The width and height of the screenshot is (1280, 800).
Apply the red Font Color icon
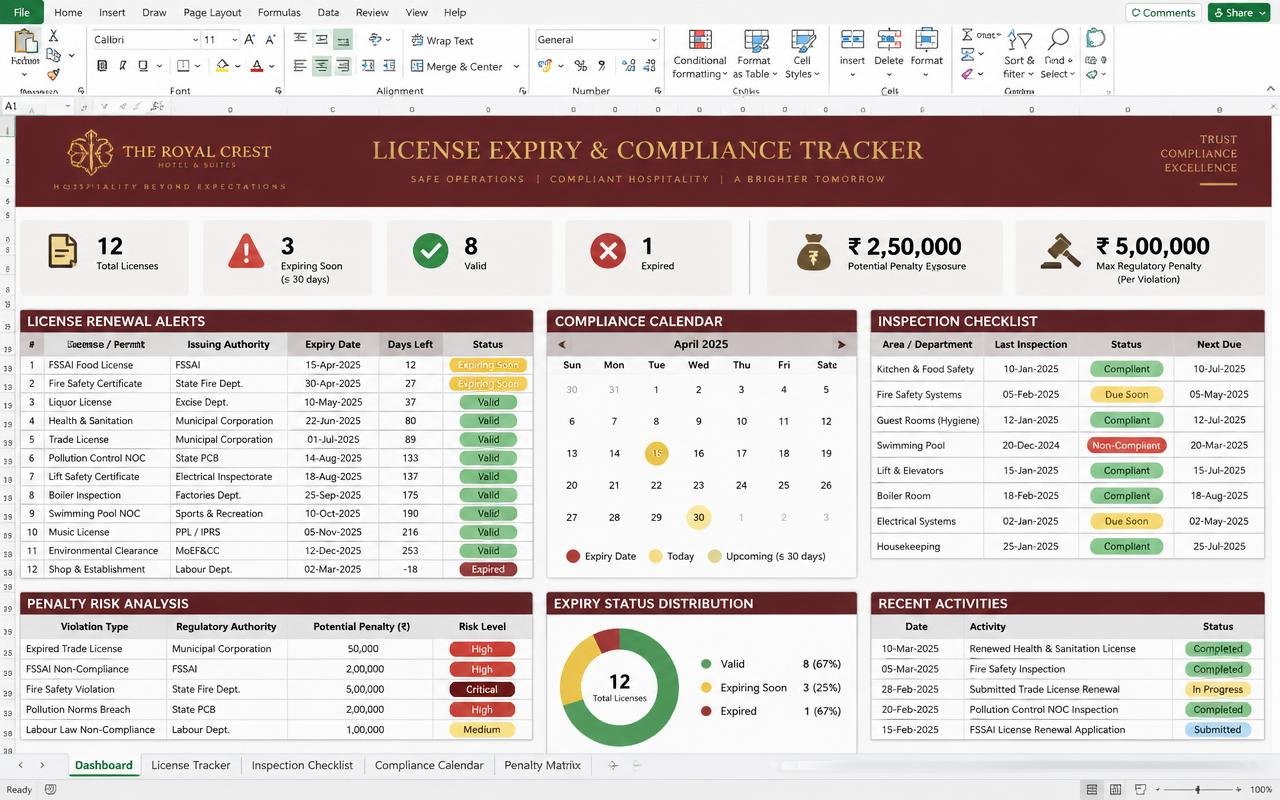pyautogui.click(x=257, y=66)
